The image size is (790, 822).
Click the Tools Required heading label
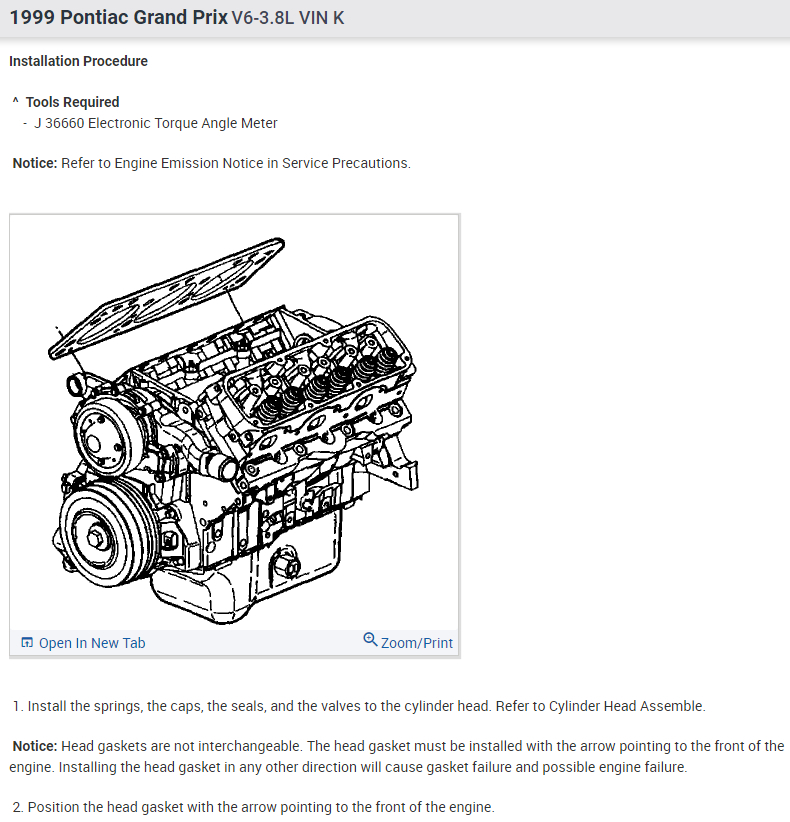coord(72,102)
